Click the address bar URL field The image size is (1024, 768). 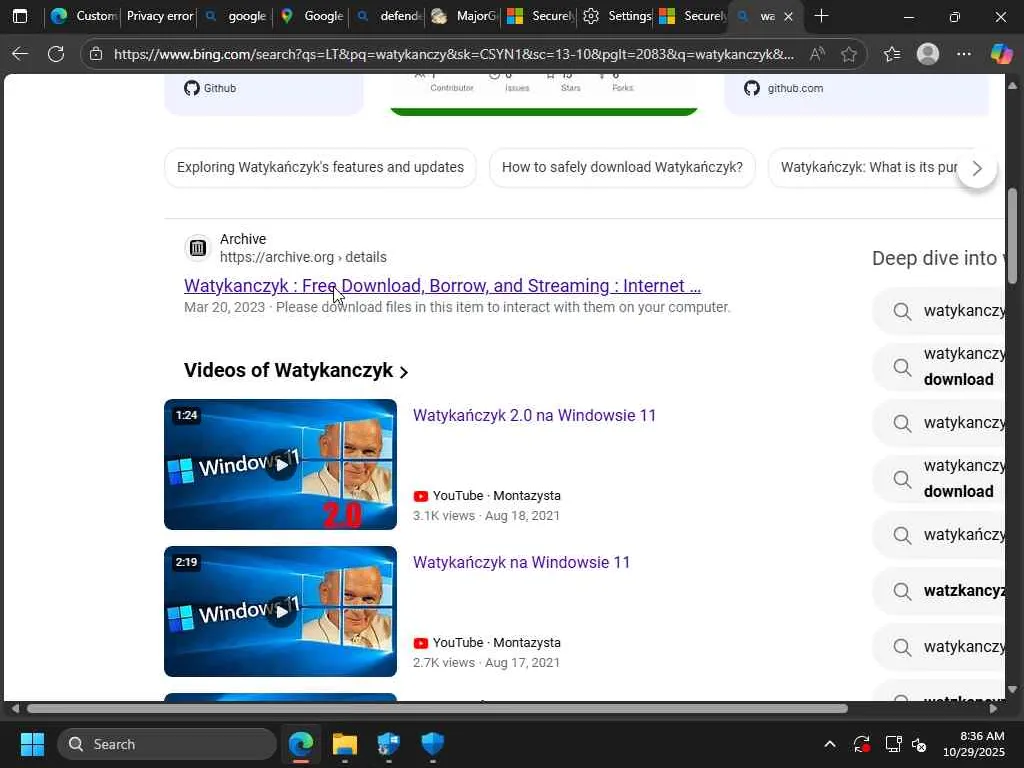pos(453,54)
